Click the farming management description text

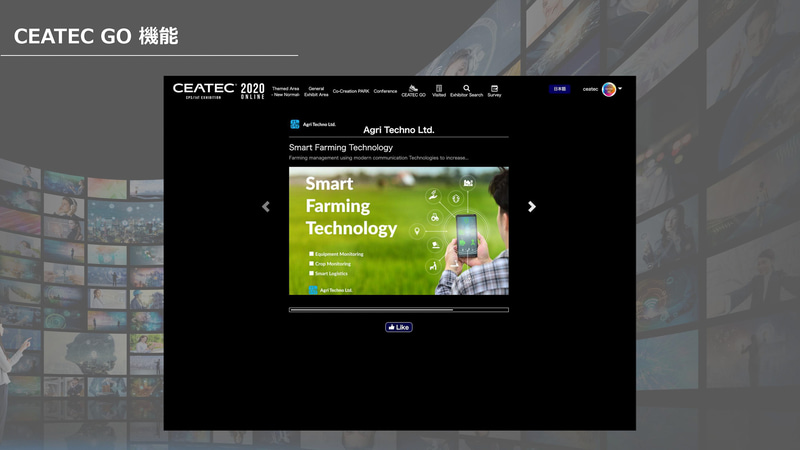379,158
